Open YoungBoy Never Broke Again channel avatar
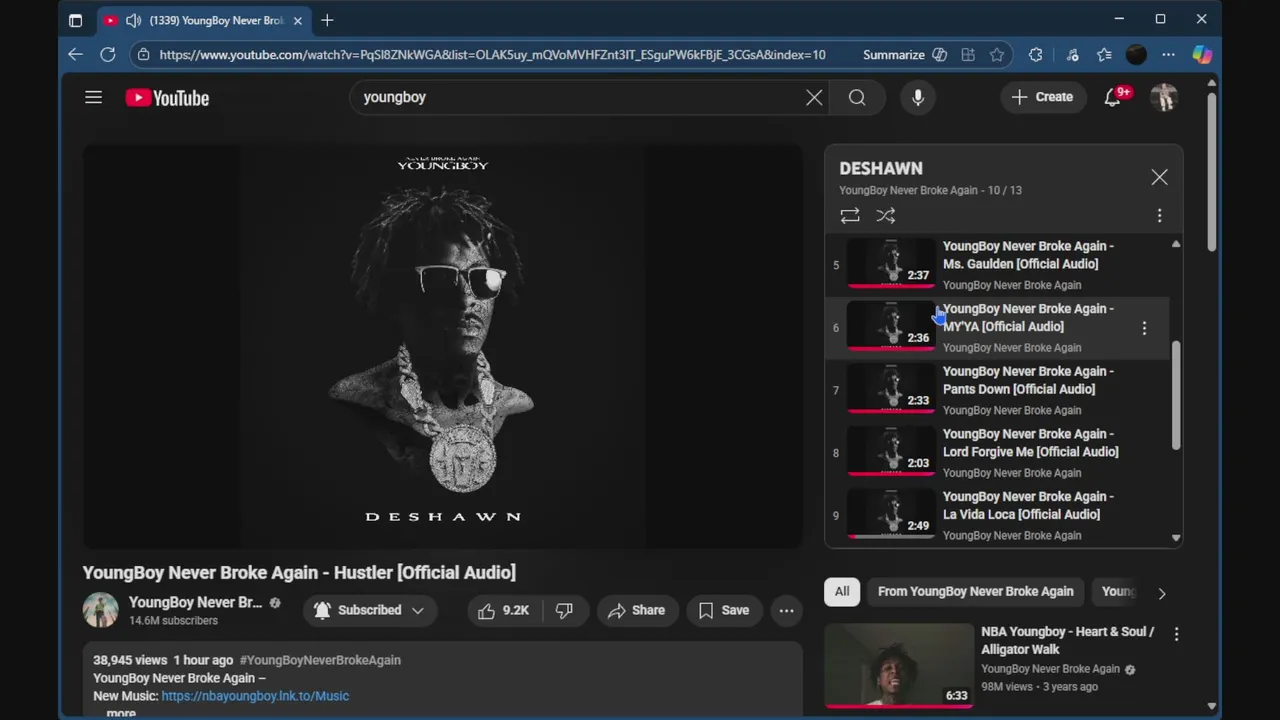Viewport: 1280px width, 720px height. 100,610
